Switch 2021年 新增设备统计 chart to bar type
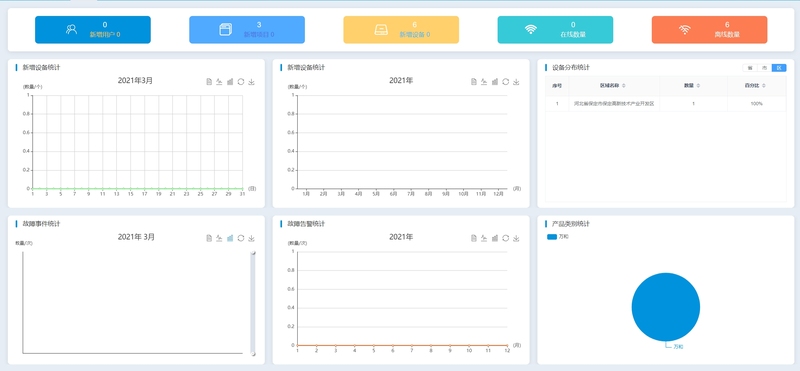Viewport: 800px width, 371px height. pyautogui.click(x=495, y=82)
